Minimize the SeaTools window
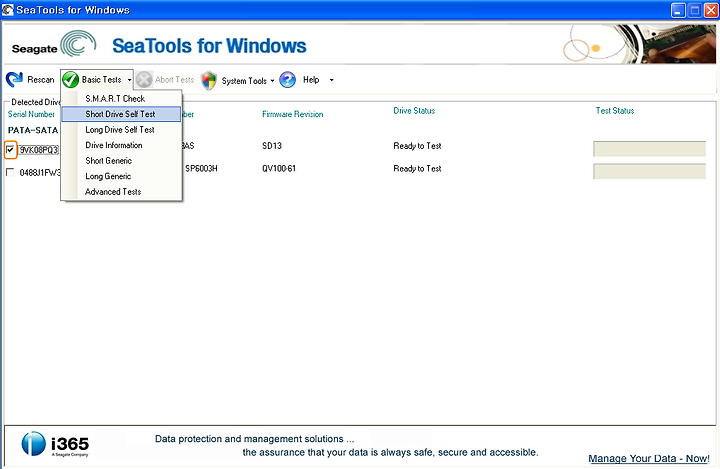The image size is (720, 469). 678,10
